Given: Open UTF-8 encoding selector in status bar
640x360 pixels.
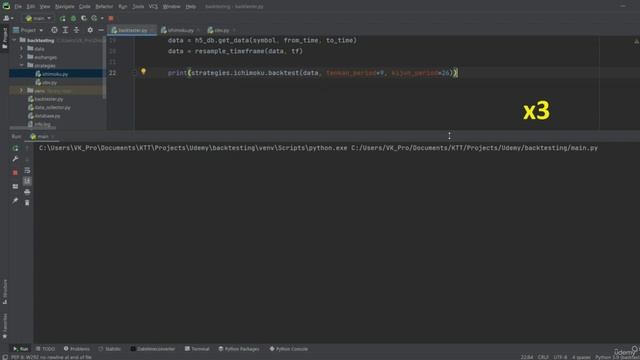Looking at the screenshot, I should tap(560, 357).
